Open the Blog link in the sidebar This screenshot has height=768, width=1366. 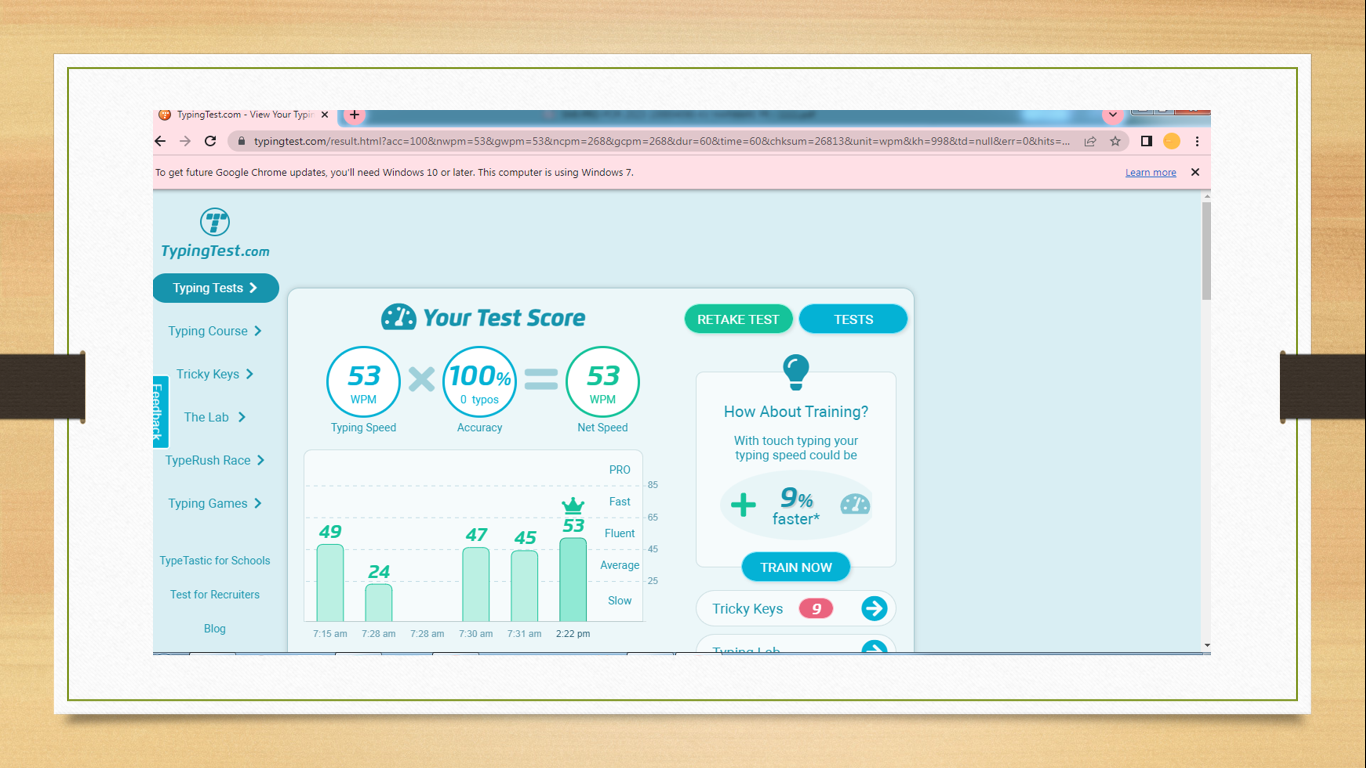click(x=215, y=628)
